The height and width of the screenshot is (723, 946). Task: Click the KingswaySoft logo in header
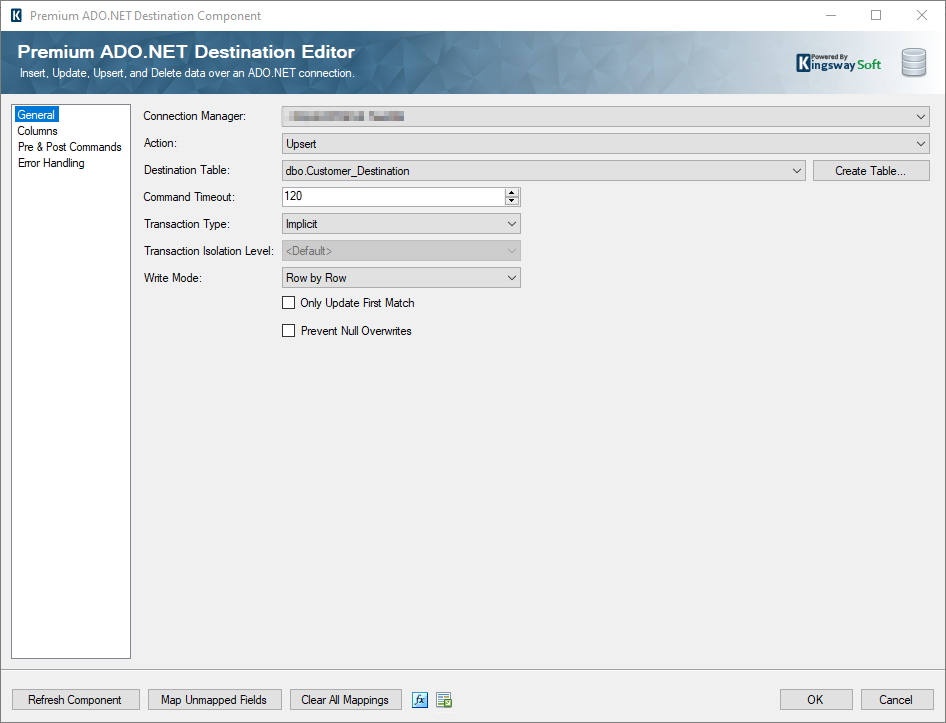tap(838, 63)
